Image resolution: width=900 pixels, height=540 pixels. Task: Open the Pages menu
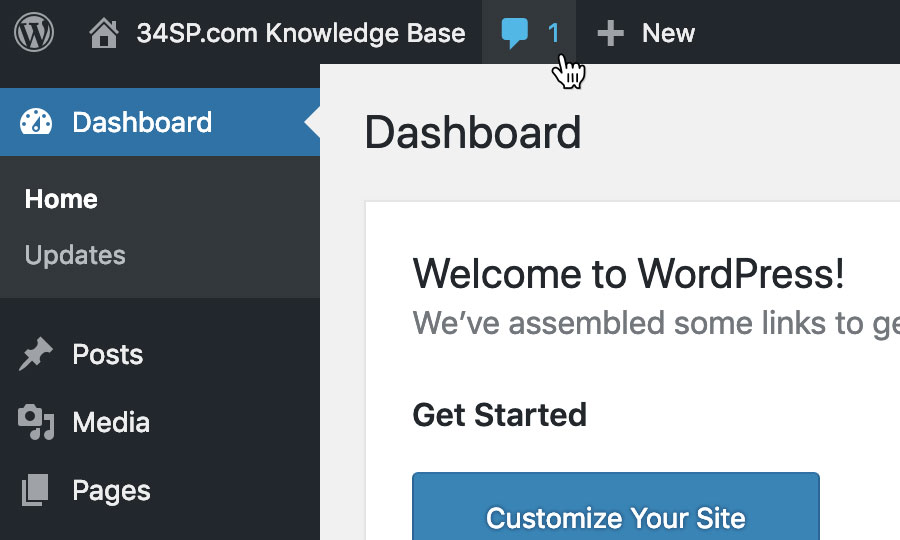(x=111, y=491)
